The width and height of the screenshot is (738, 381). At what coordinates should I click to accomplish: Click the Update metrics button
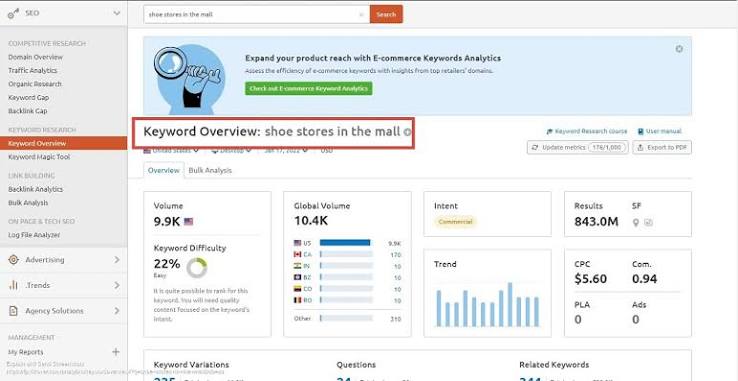pyautogui.click(x=578, y=147)
